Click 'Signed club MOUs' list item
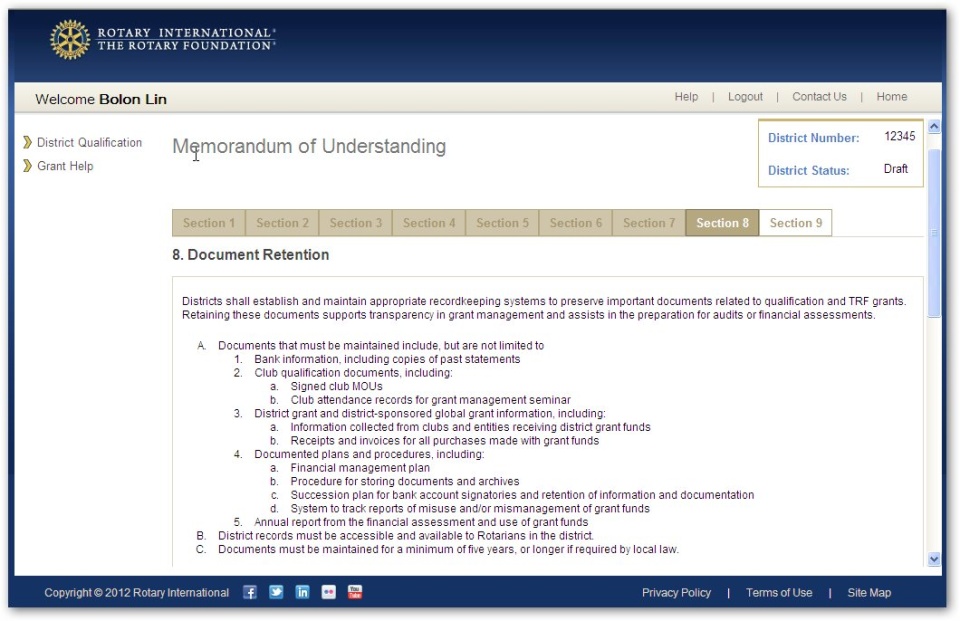The height and width of the screenshot is (621, 960). pos(336,386)
